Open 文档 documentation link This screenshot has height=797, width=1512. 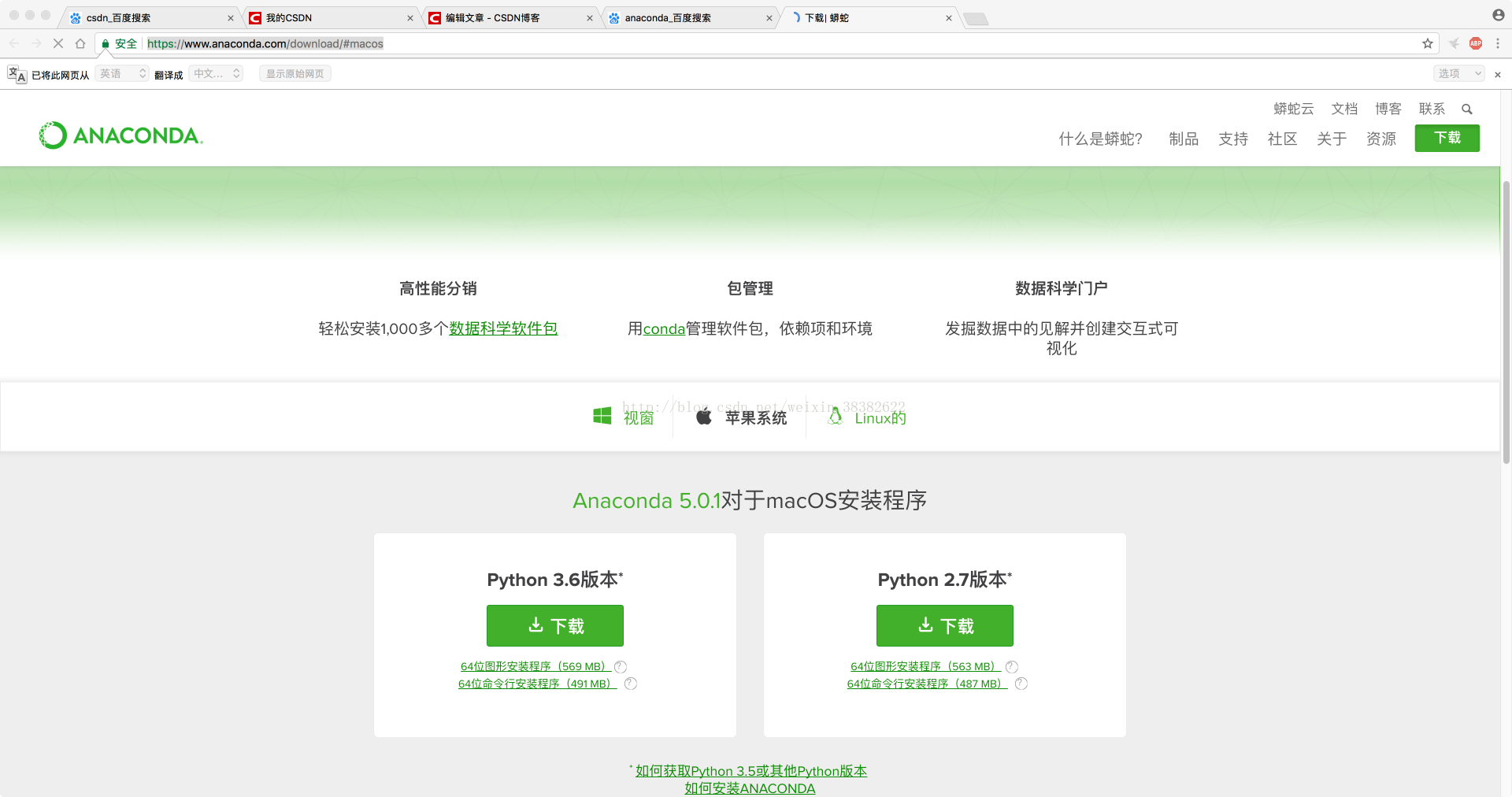click(1344, 109)
